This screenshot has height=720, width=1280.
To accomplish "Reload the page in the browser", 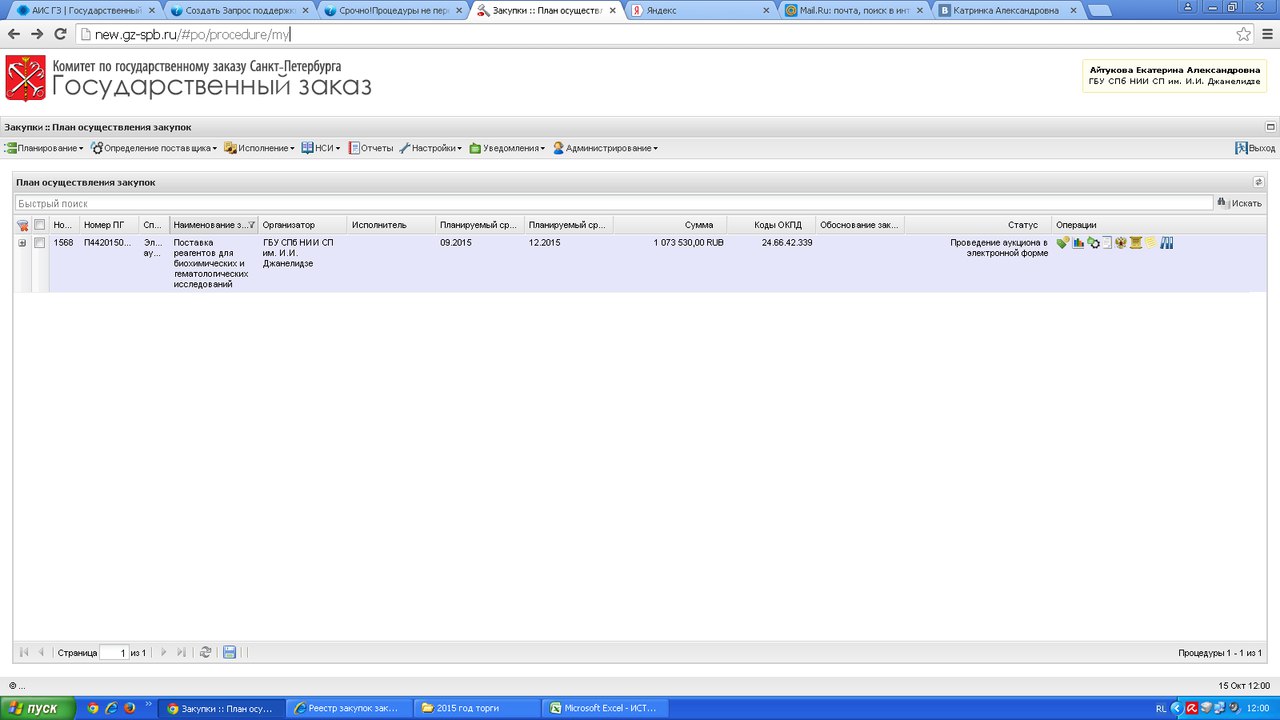I will point(60,34).
